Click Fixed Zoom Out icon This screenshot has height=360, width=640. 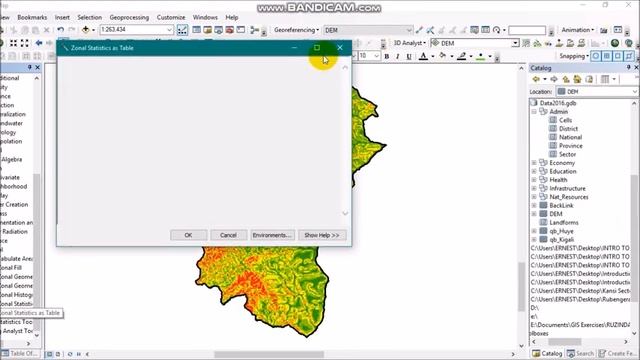pyautogui.click(x=24, y=43)
